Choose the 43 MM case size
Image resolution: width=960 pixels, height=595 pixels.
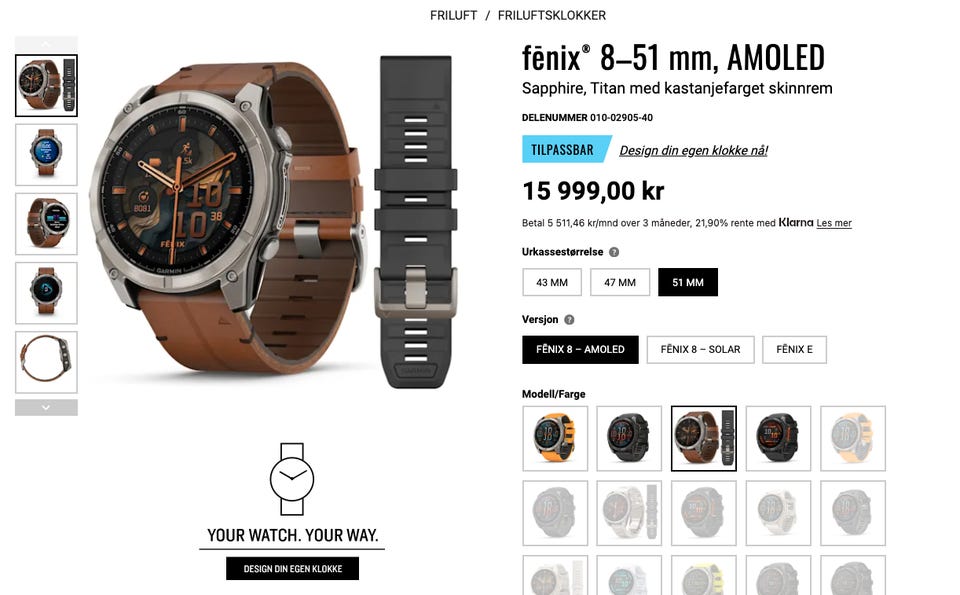[x=552, y=282]
